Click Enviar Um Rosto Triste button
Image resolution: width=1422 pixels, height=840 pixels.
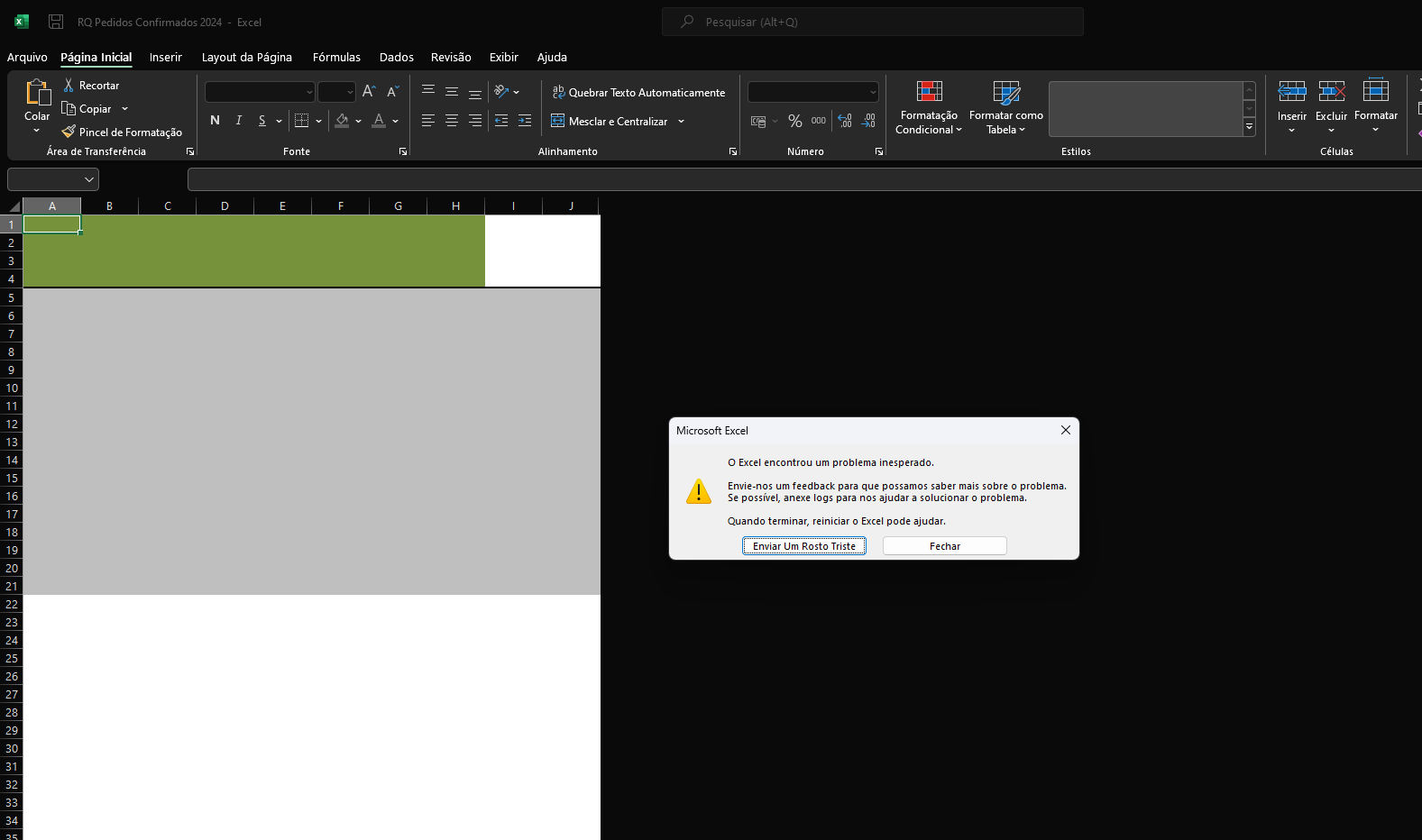point(804,546)
